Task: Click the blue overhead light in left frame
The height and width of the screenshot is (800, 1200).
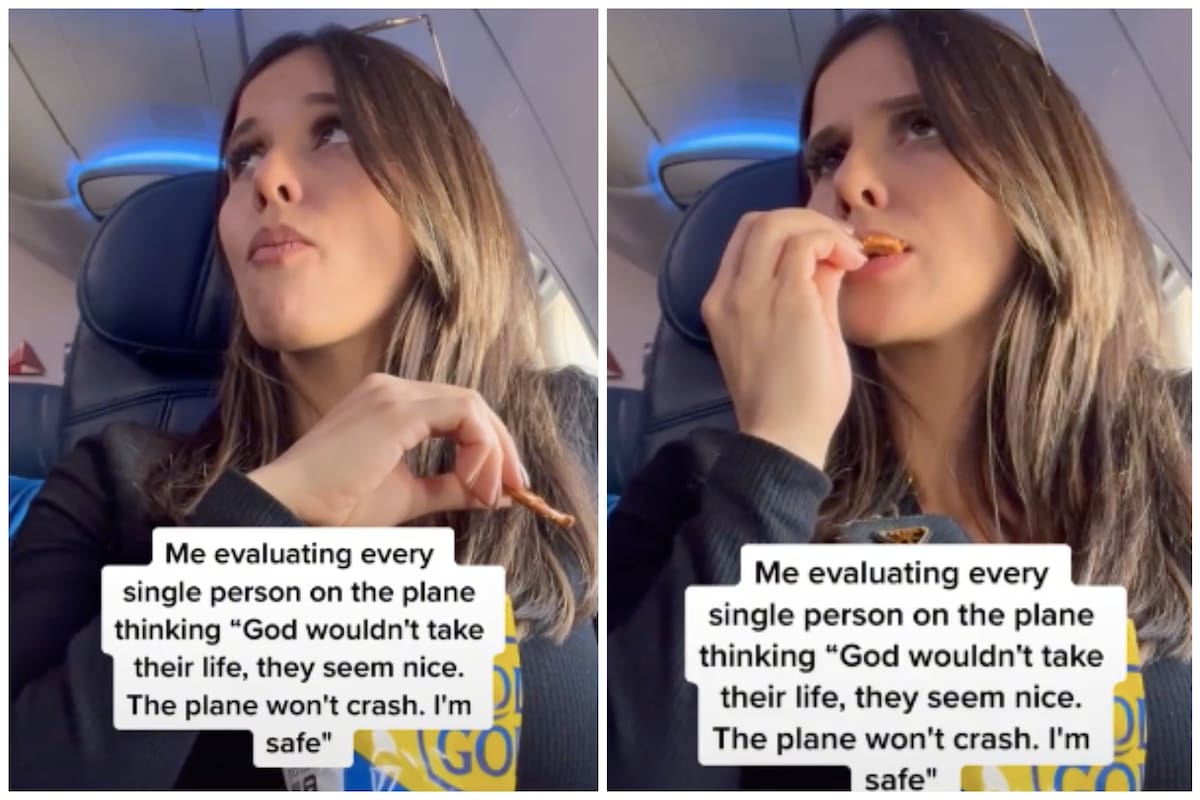Action: click(145, 165)
